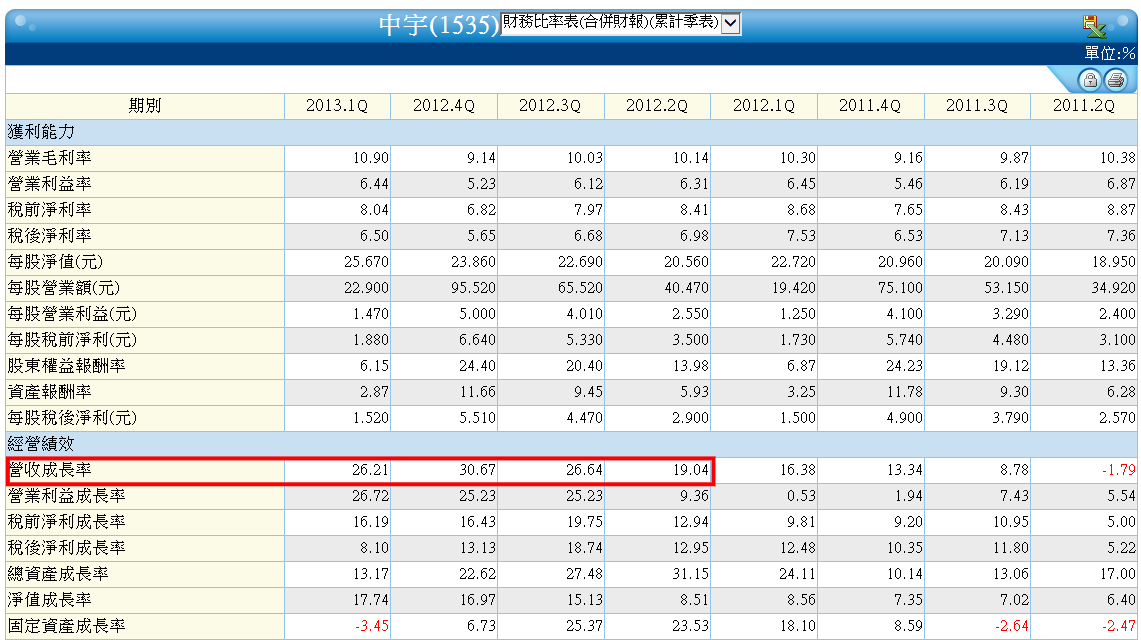Click the 中宇(1535) title text
Image resolution: width=1141 pixels, height=640 pixels.
click(x=439, y=25)
